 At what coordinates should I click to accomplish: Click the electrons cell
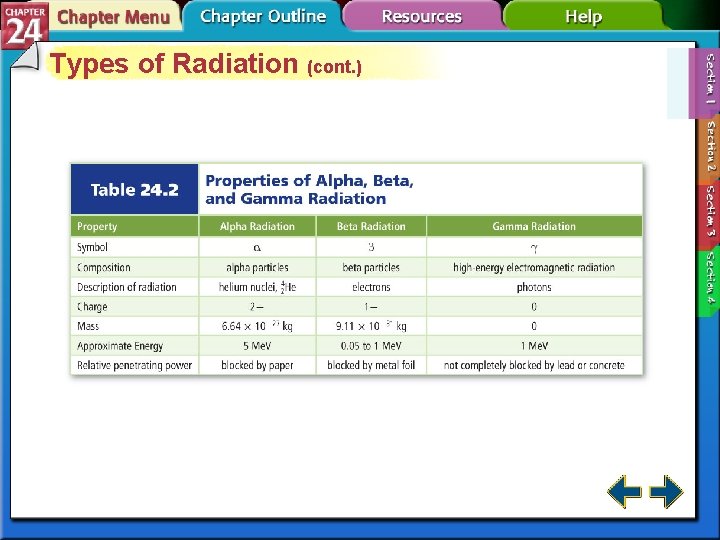point(371,287)
